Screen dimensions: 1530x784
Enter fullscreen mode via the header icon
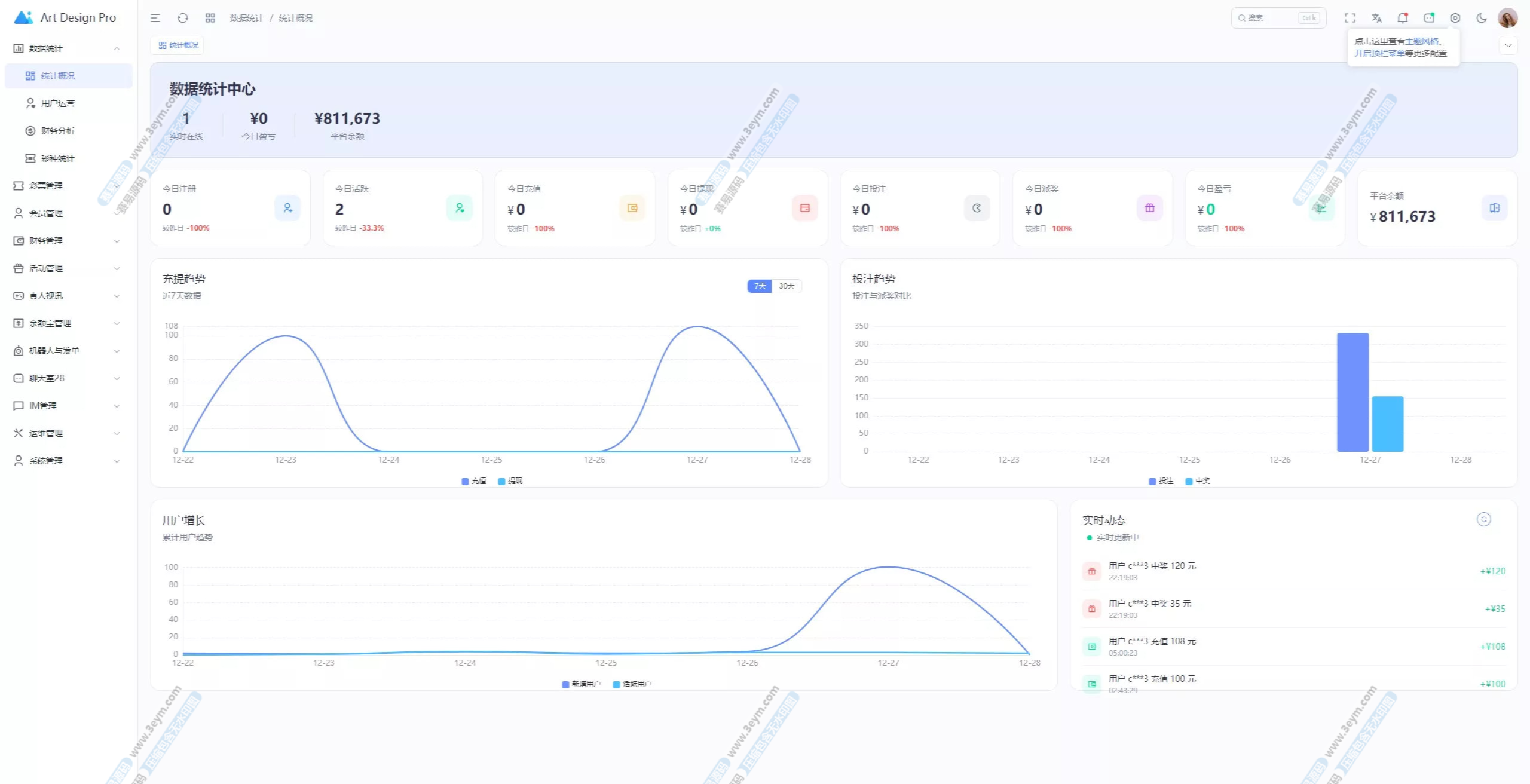click(1350, 18)
